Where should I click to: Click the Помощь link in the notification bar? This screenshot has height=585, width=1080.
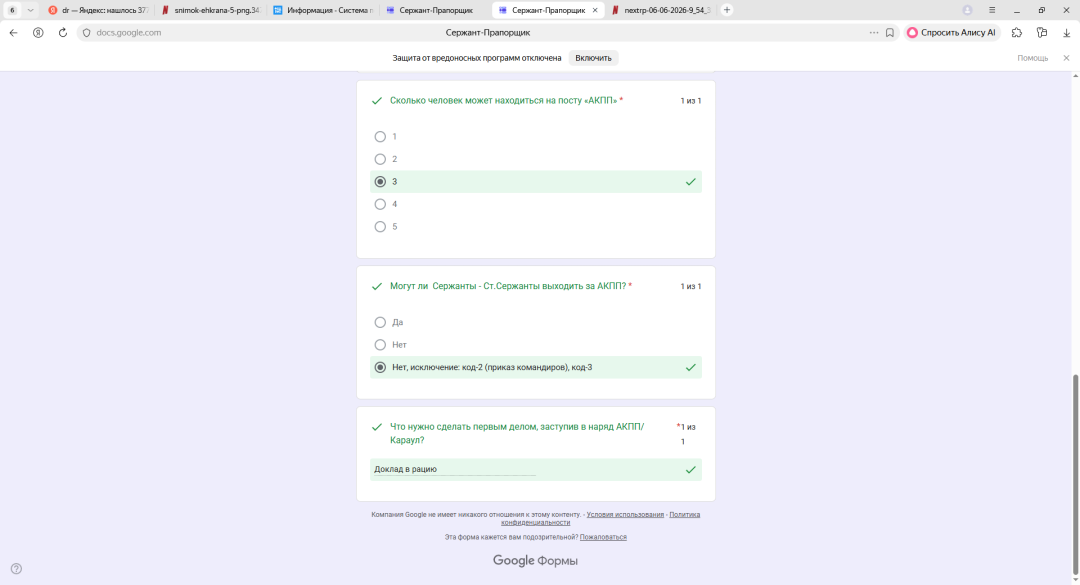[1032, 58]
